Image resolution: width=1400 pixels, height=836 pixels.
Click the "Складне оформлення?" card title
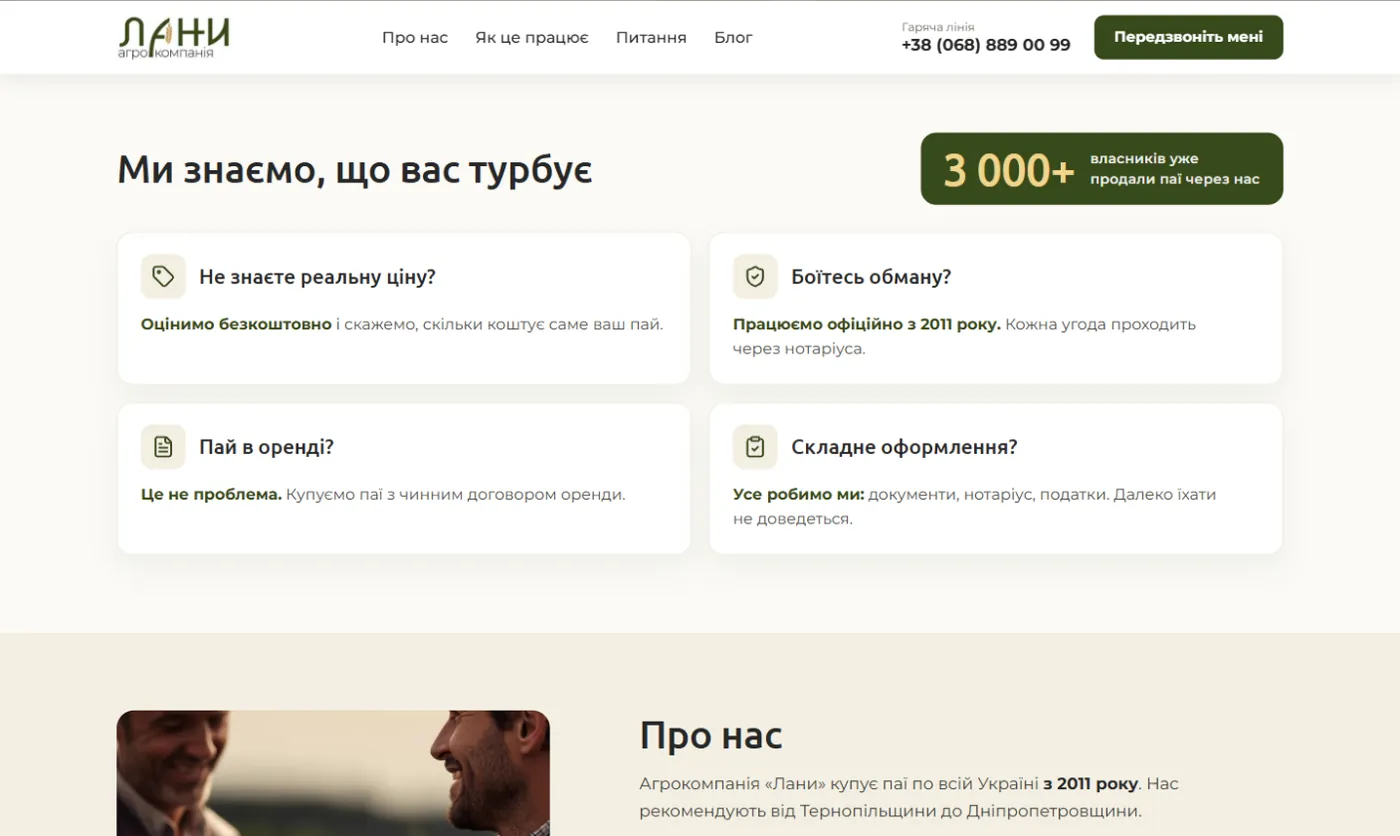point(904,447)
